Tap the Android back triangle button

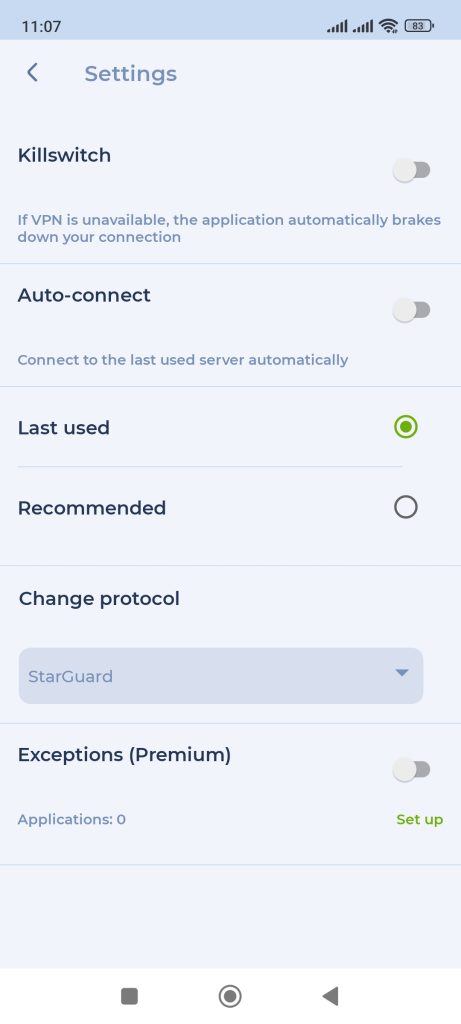pos(330,996)
